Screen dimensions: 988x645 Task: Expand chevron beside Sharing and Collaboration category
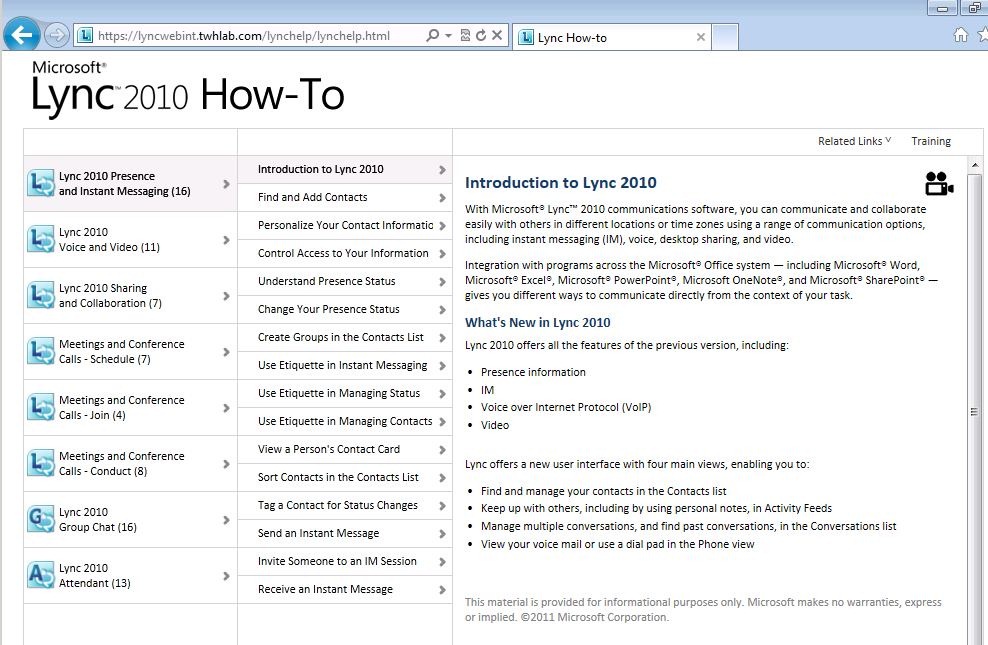click(x=226, y=296)
